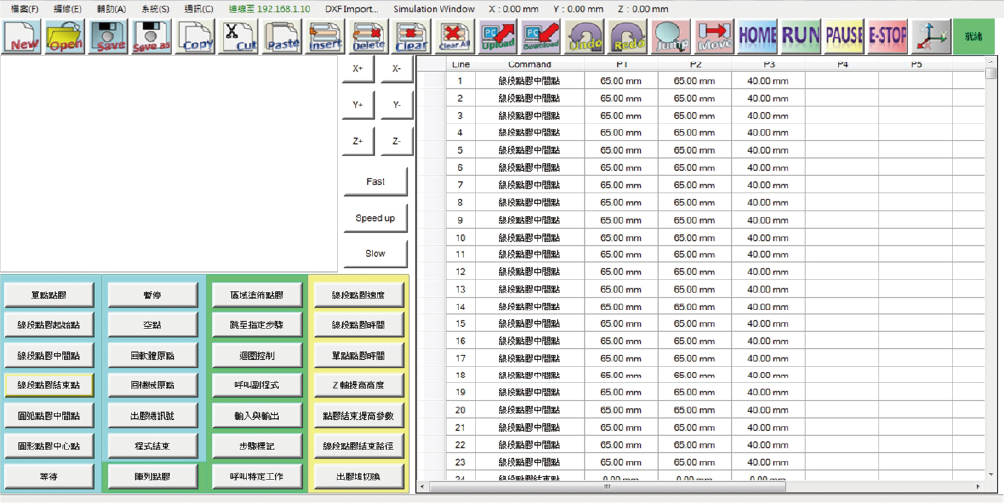This screenshot has height=503, width=1005.
Task: Click the Download from PC icon
Action: [x=542, y=37]
